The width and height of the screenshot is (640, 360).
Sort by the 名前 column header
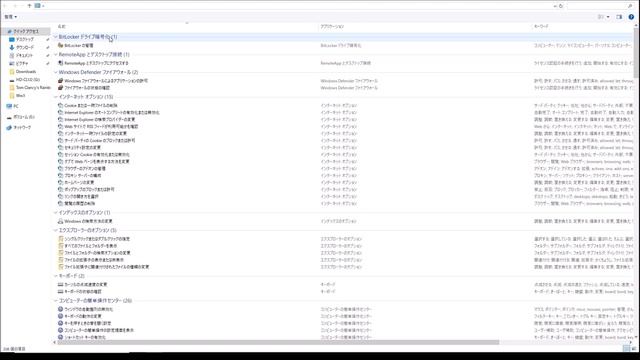[x=62, y=26]
